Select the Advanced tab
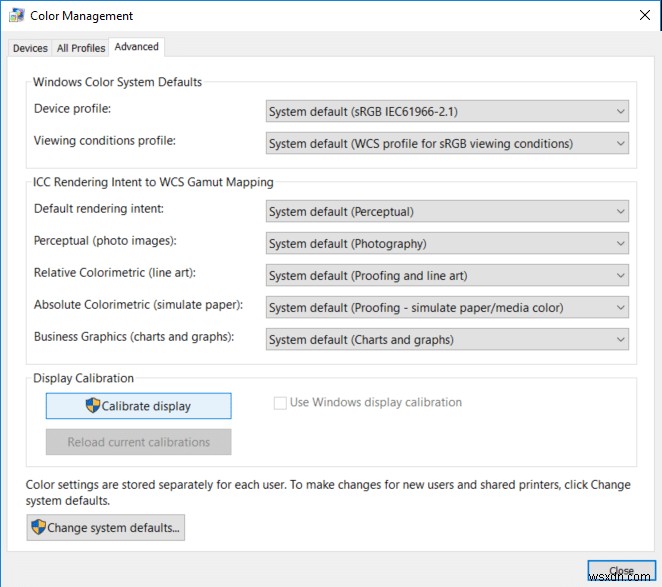This screenshot has width=662, height=587. click(x=136, y=46)
